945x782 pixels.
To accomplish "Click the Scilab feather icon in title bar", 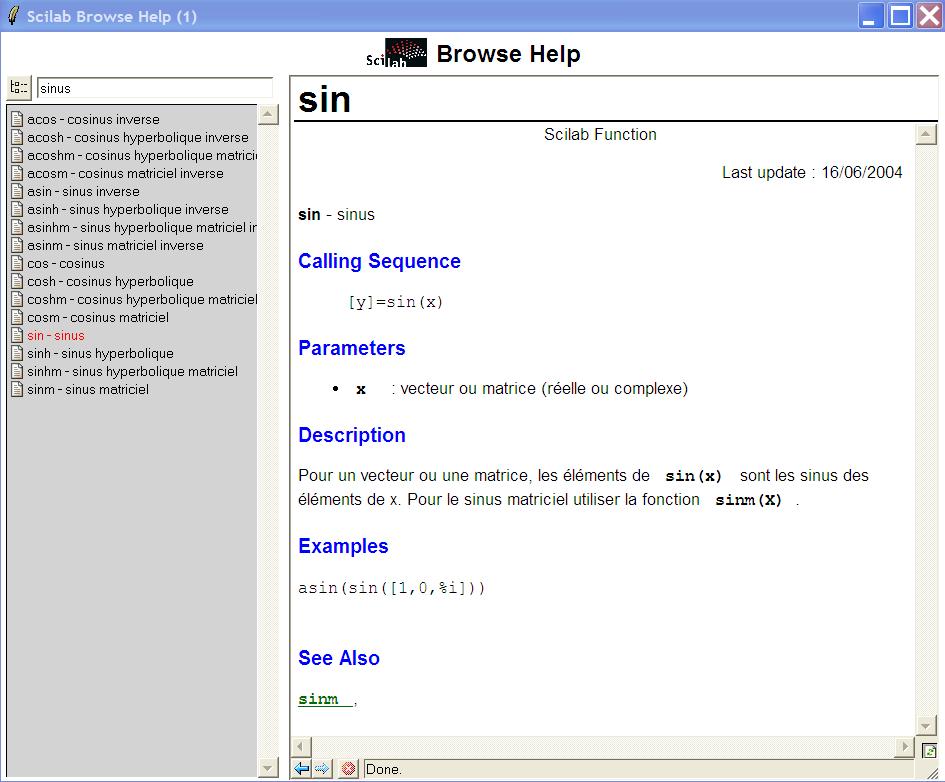I will click(13, 16).
